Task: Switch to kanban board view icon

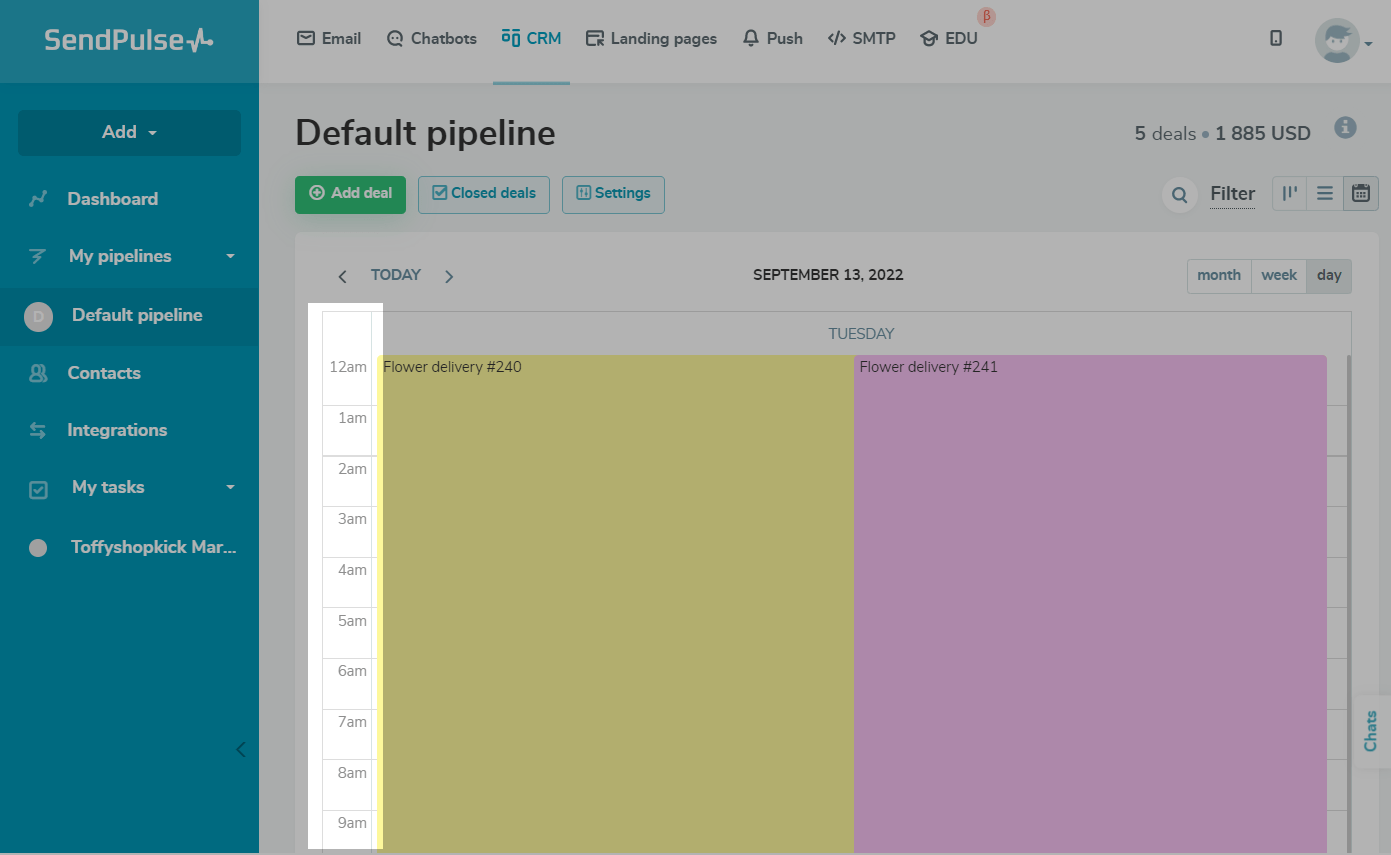Action: point(1290,194)
